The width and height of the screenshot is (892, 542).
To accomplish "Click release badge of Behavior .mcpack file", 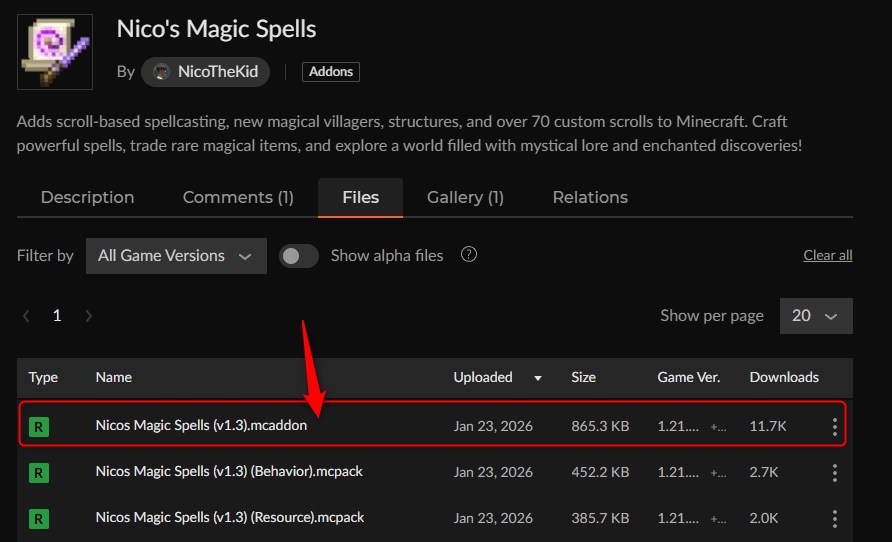I will click(x=39, y=473).
